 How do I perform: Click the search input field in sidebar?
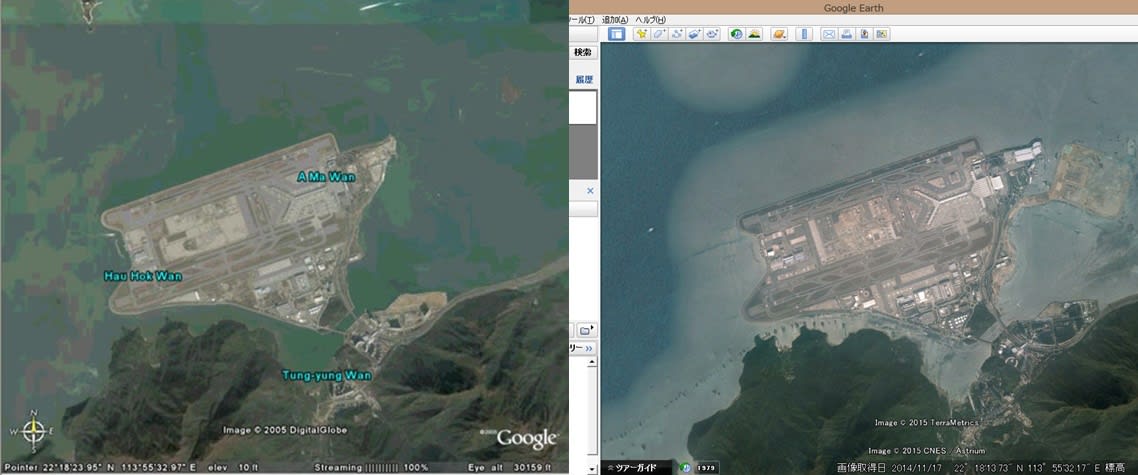(584, 107)
